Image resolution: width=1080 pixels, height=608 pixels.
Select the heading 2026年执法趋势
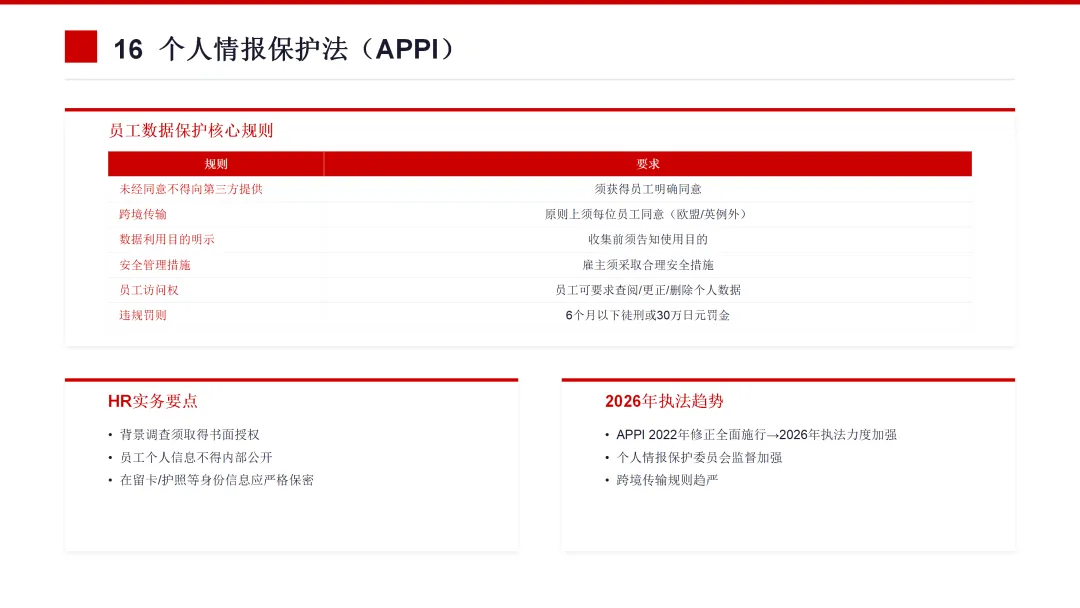point(664,401)
